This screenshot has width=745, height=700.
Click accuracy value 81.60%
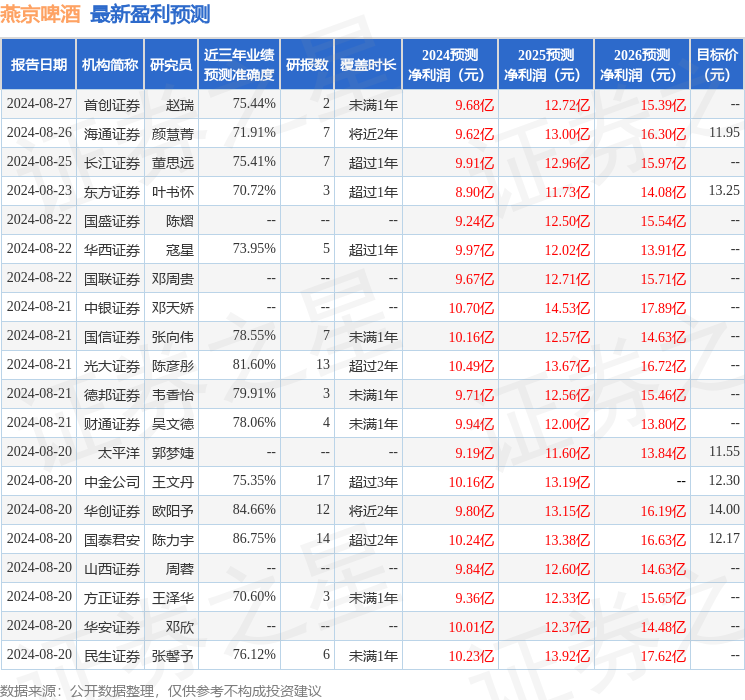(254, 364)
